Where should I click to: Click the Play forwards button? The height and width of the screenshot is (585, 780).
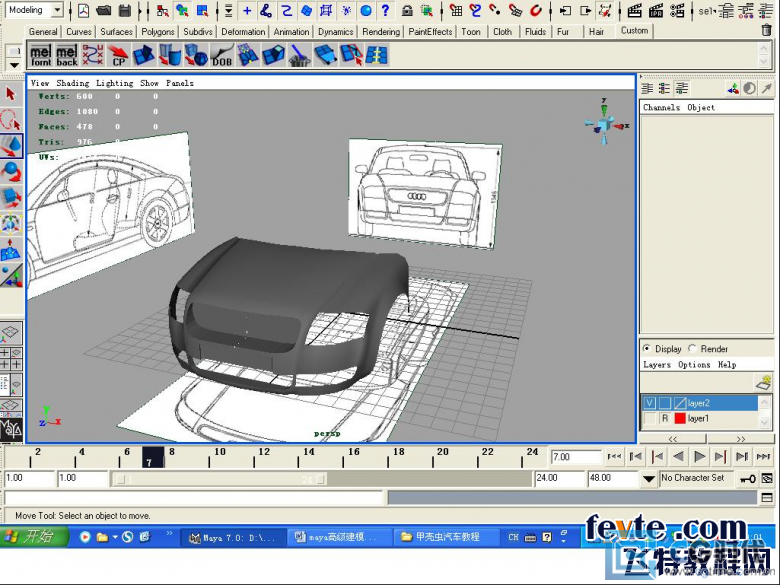click(x=699, y=457)
